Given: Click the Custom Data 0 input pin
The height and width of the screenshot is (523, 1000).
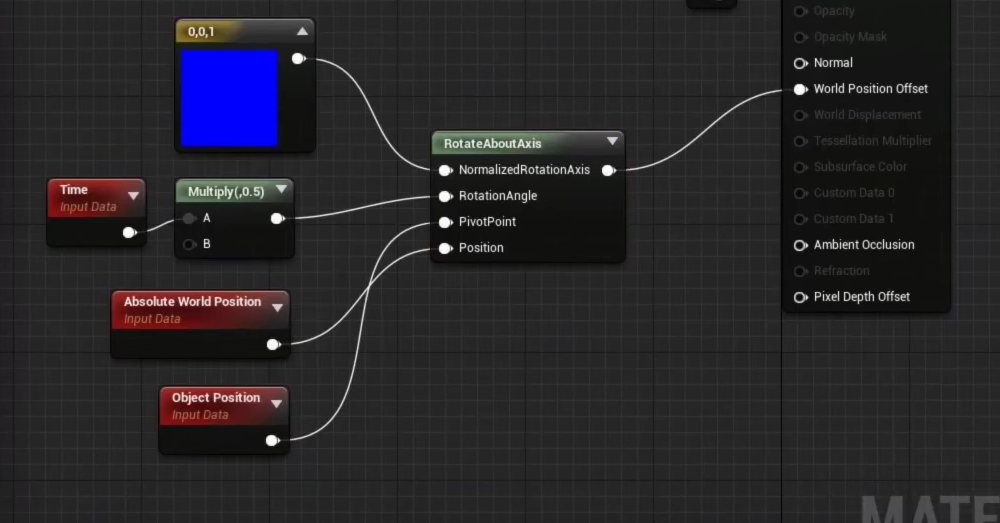Looking at the screenshot, I should 800,193.
